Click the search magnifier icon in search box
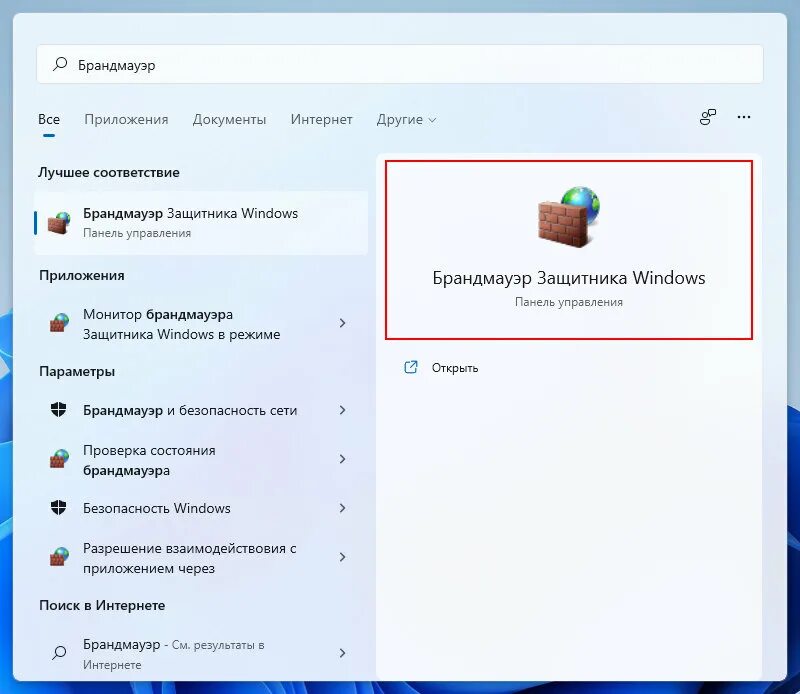Image resolution: width=800 pixels, height=694 pixels. point(60,64)
